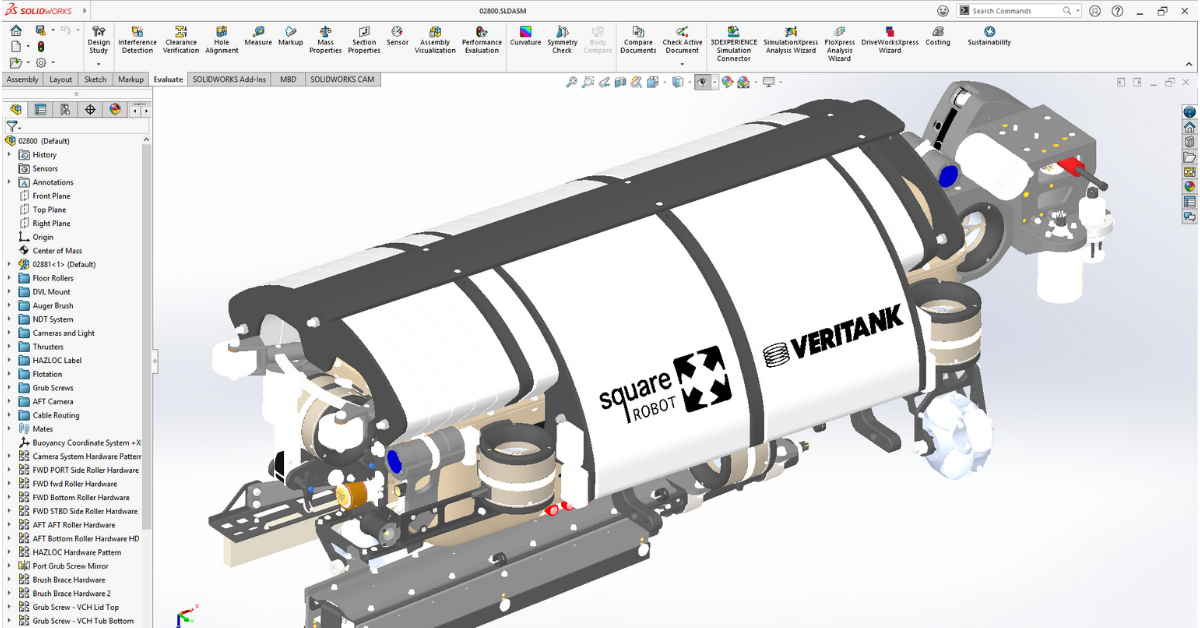Screen dimensions: 1200x628
Task: Open the FeatureManager design tree tab
Action: pos(16,110)
